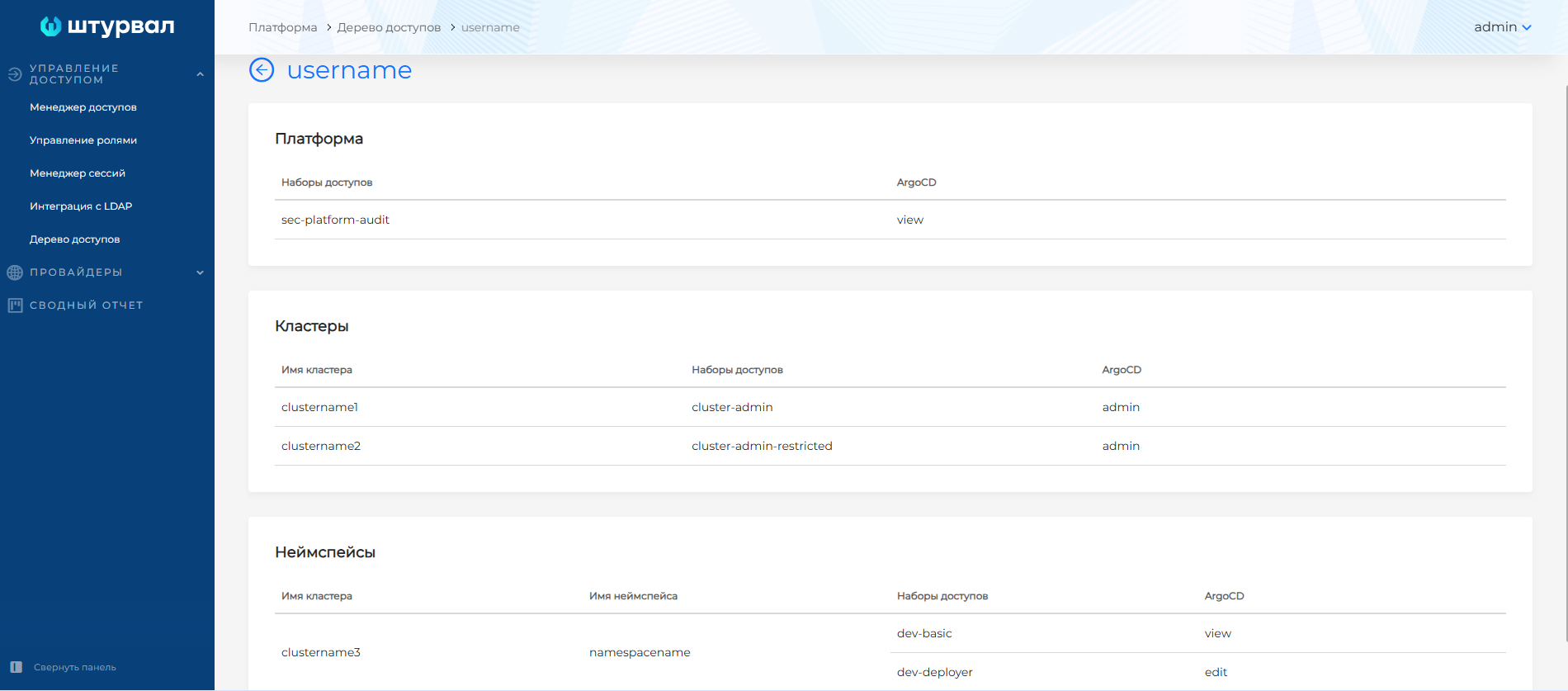Open Менеджер сессий menu item
The width and height of the screenshot is (1568, 691).
tap(78, 173)
